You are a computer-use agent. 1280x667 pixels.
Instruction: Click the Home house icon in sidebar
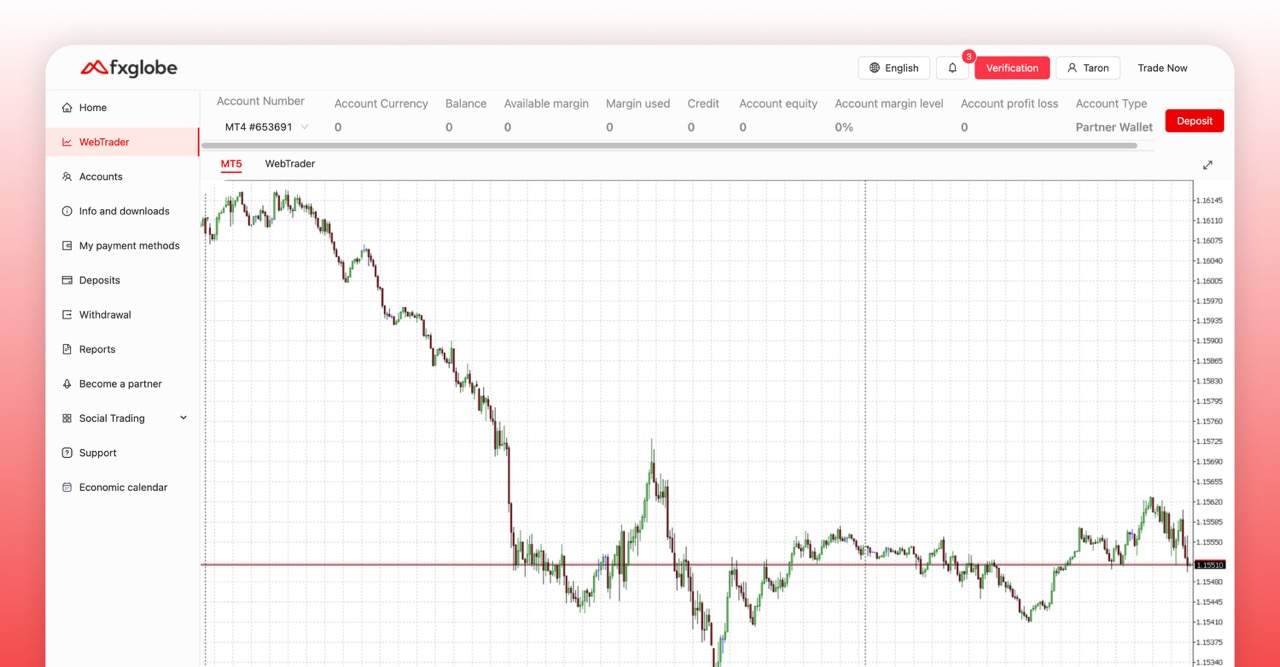[x=67, y=108]
